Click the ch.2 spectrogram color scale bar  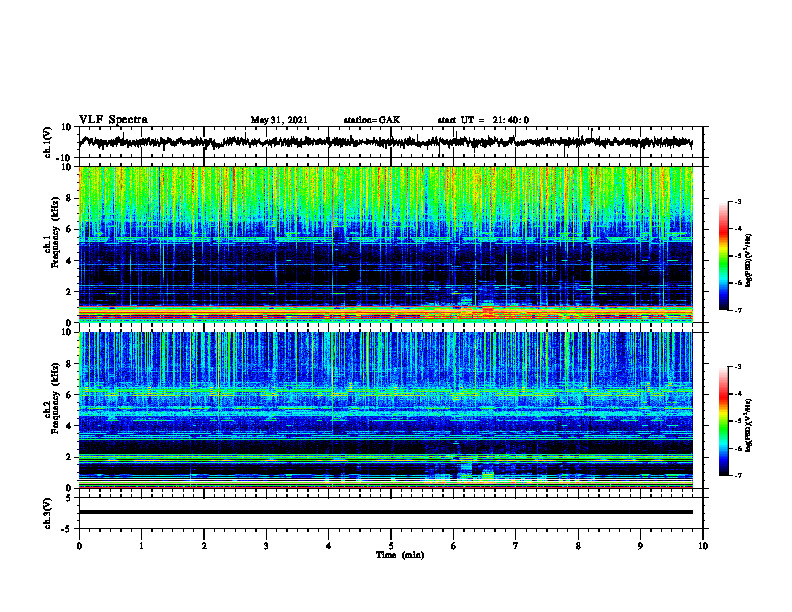[723, 421]
